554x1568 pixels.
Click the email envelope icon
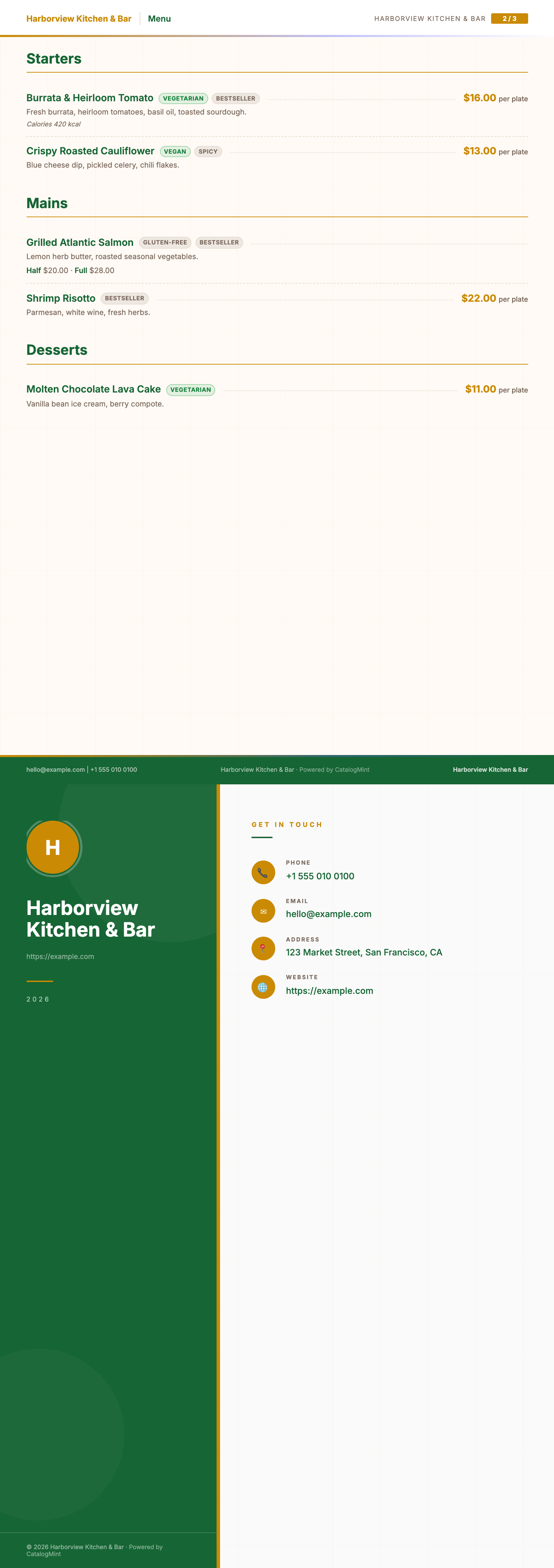coord(263,911)
